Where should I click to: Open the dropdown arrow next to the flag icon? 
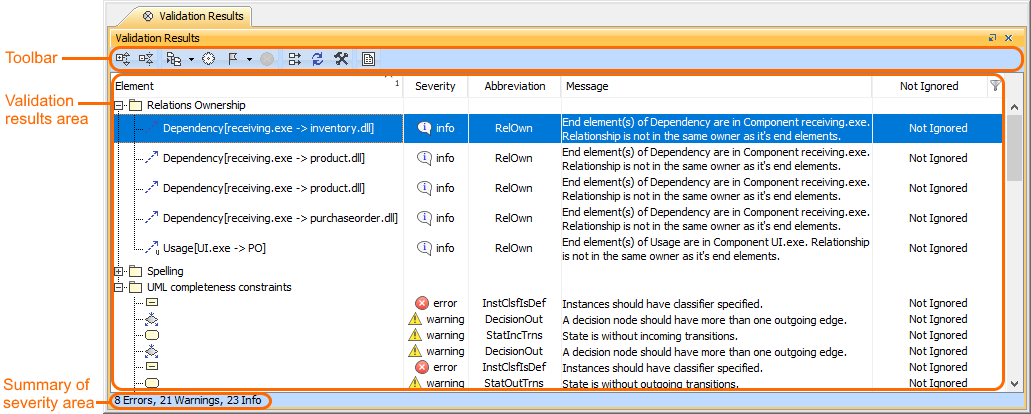[x=250, y=60]
